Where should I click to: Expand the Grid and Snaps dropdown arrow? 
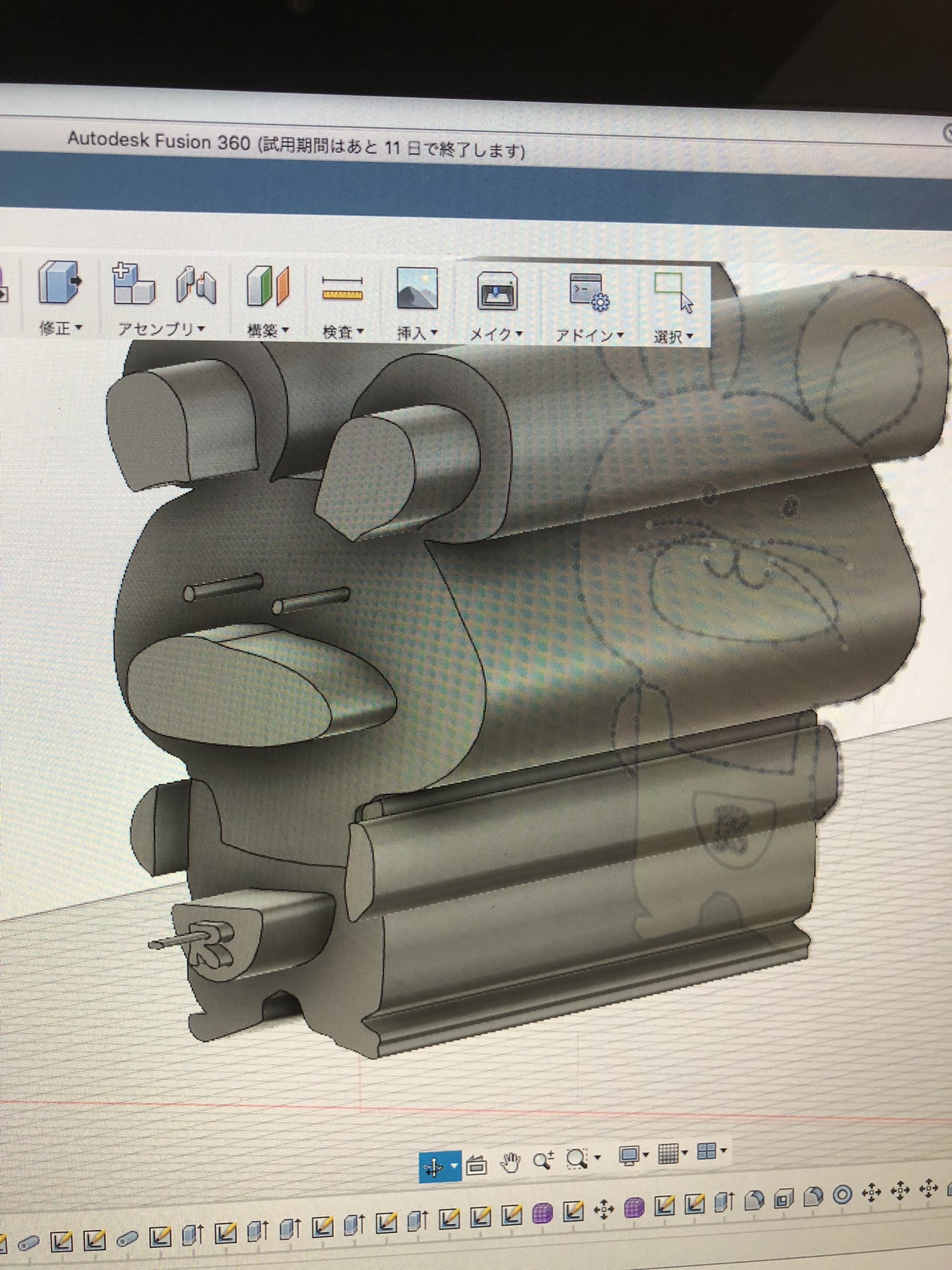(x=685, y=1152)
